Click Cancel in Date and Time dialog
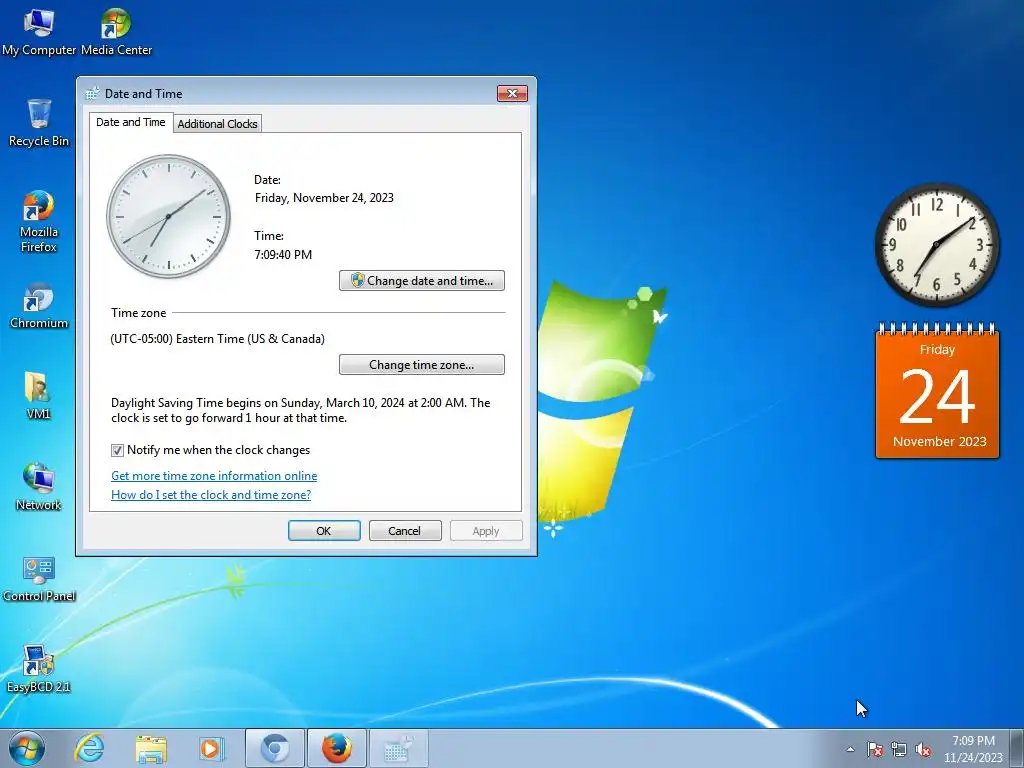The width and height of the screenshot is (1024, 768). 405,530
